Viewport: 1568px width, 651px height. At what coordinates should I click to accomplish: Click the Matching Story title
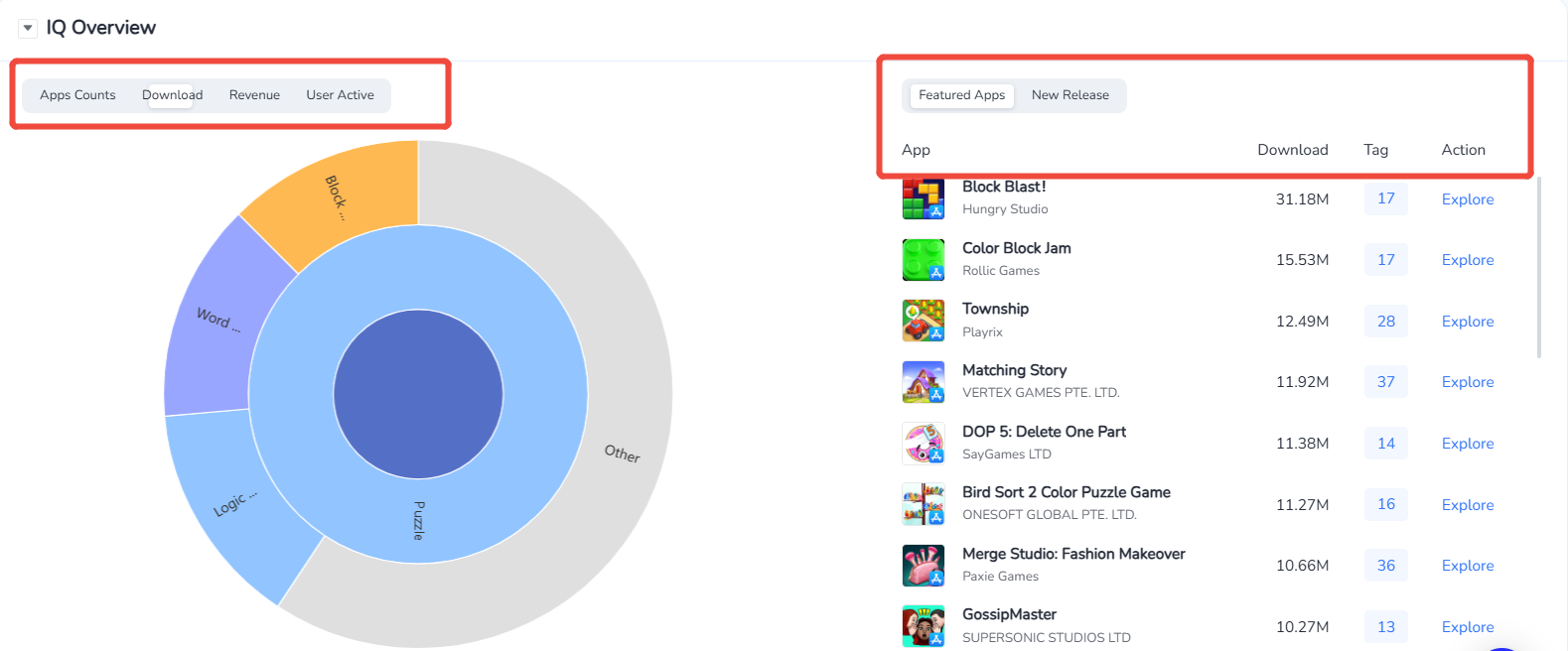point(1014,370)
